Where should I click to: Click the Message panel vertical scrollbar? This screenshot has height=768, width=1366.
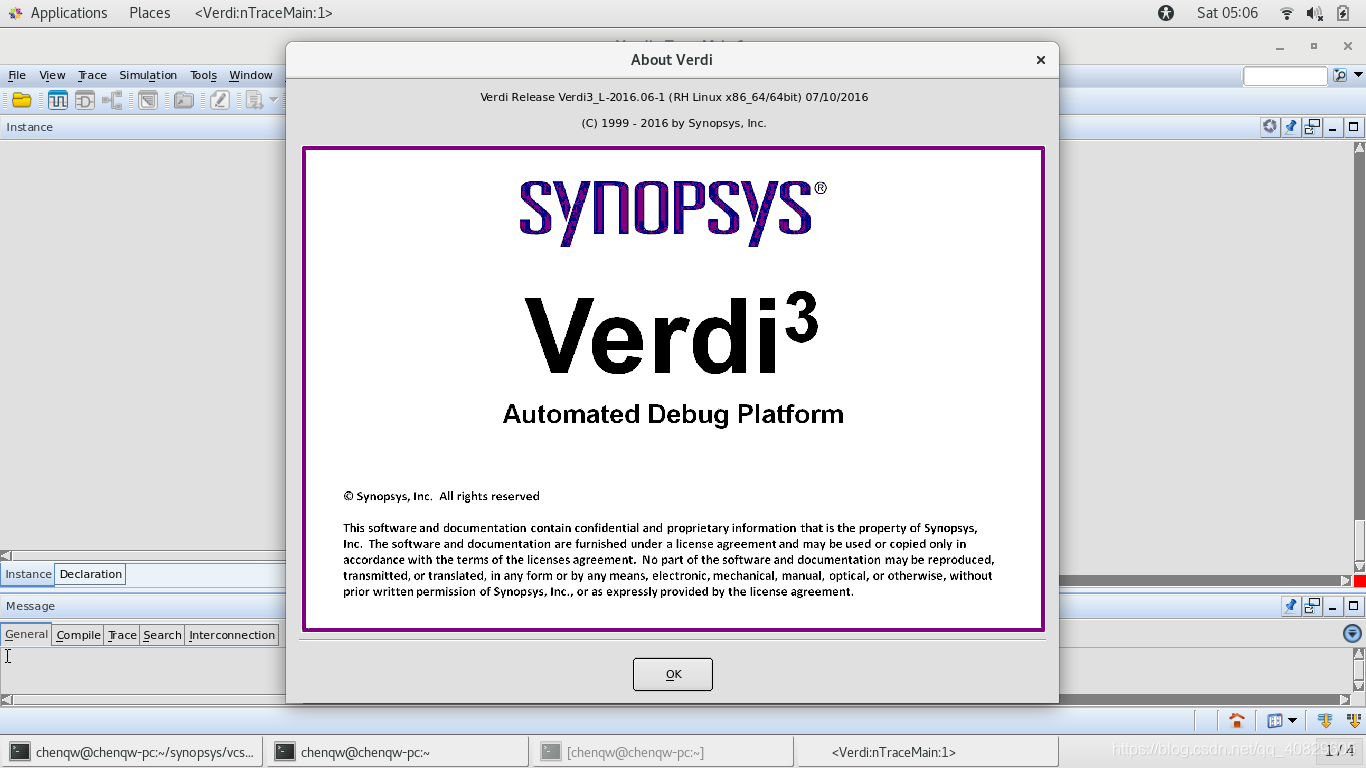(1359, 670)
